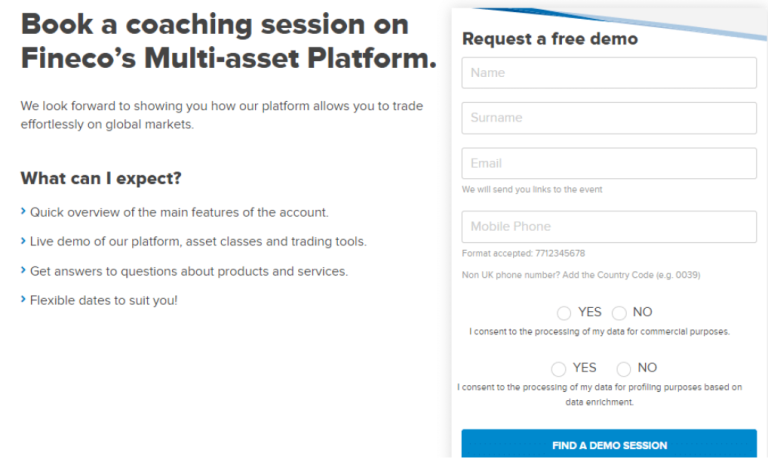Click the Book a coaching session headline
The height and width of the screenshot is (462, 768).
pos(228,41)
